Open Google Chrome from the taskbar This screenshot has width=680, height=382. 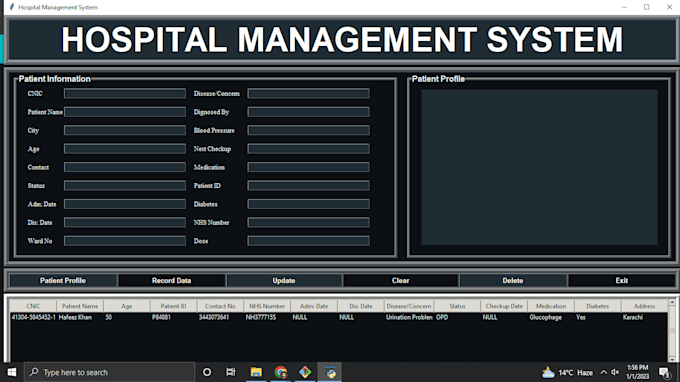(x=281, y=372)
